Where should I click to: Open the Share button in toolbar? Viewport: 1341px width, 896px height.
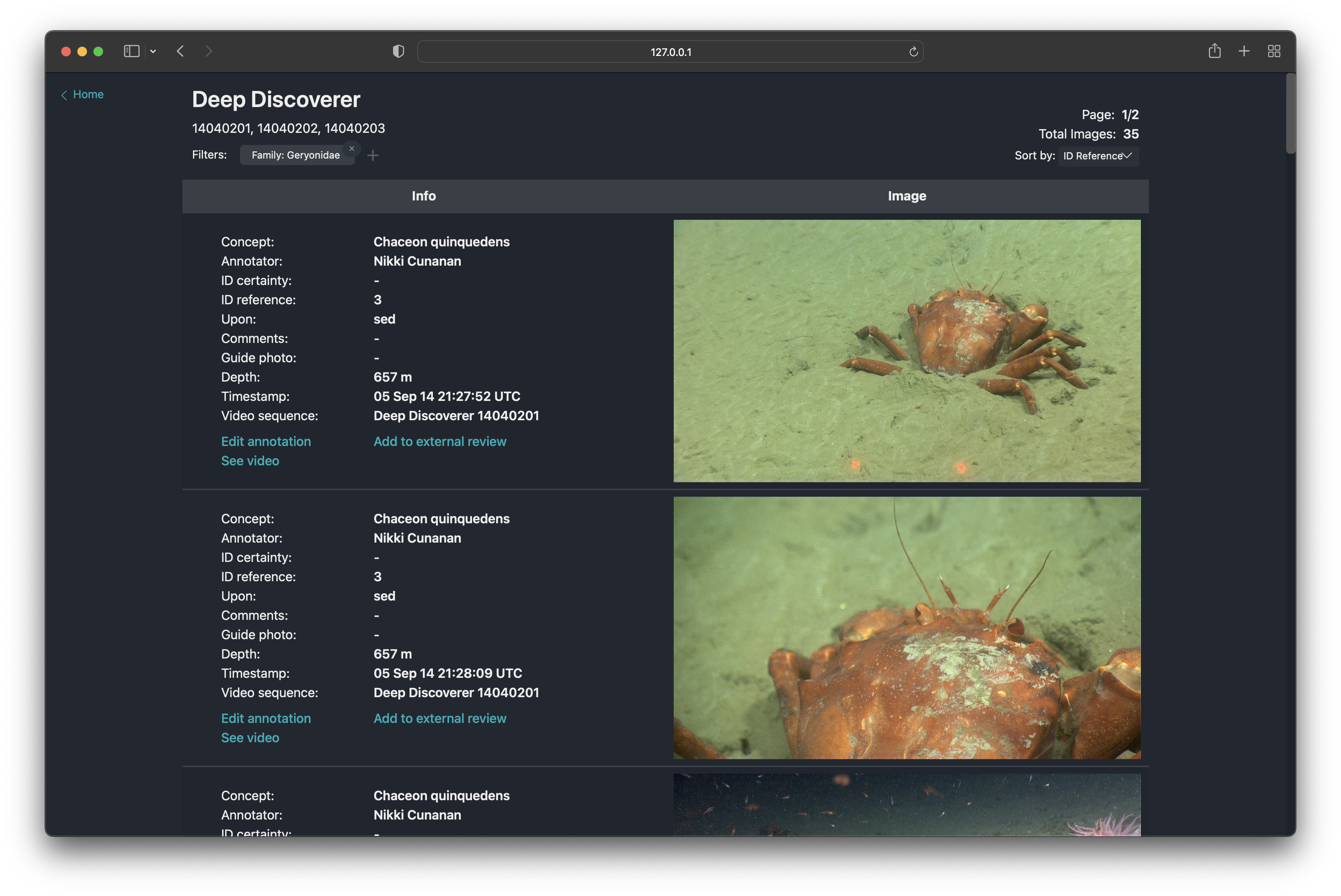(1215, 52)
